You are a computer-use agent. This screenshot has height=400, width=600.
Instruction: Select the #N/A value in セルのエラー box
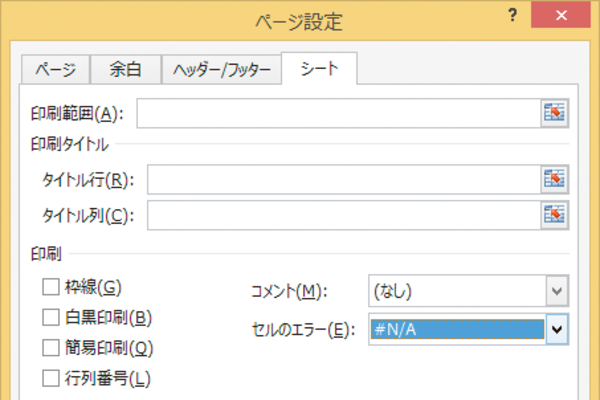[457, 329]
